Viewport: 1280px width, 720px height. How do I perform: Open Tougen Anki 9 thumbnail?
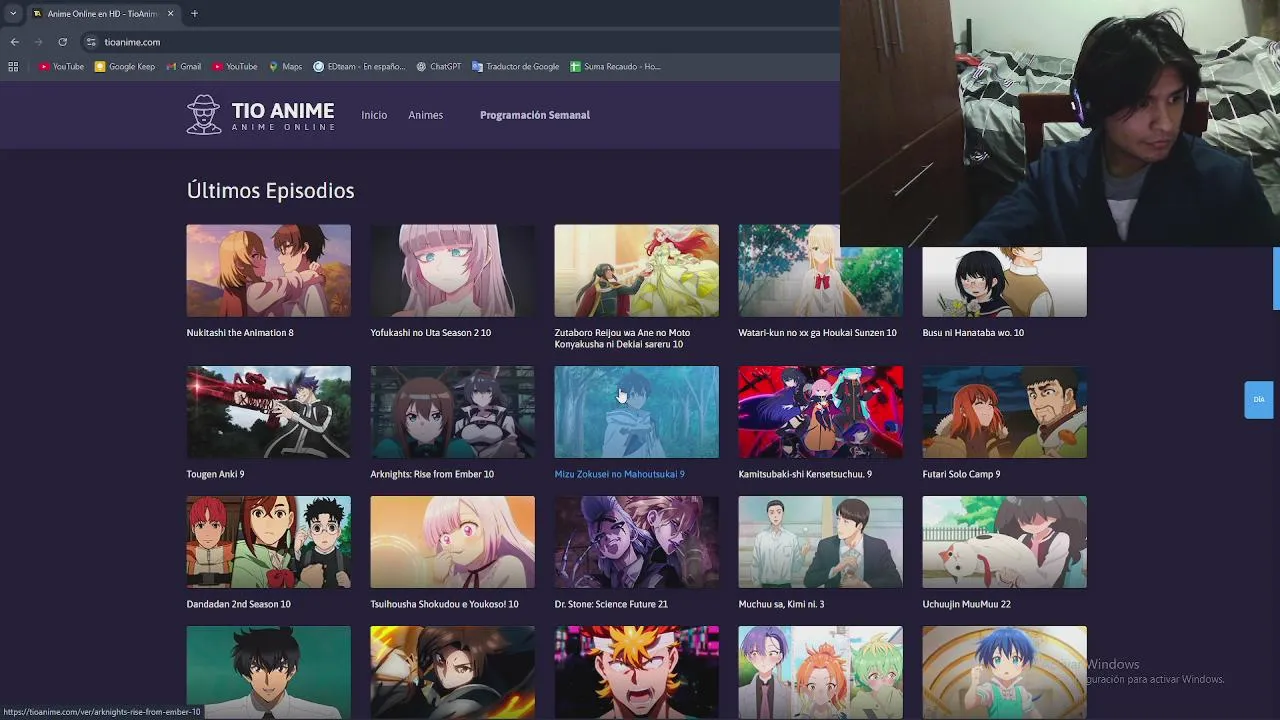[x=268, y=412]
